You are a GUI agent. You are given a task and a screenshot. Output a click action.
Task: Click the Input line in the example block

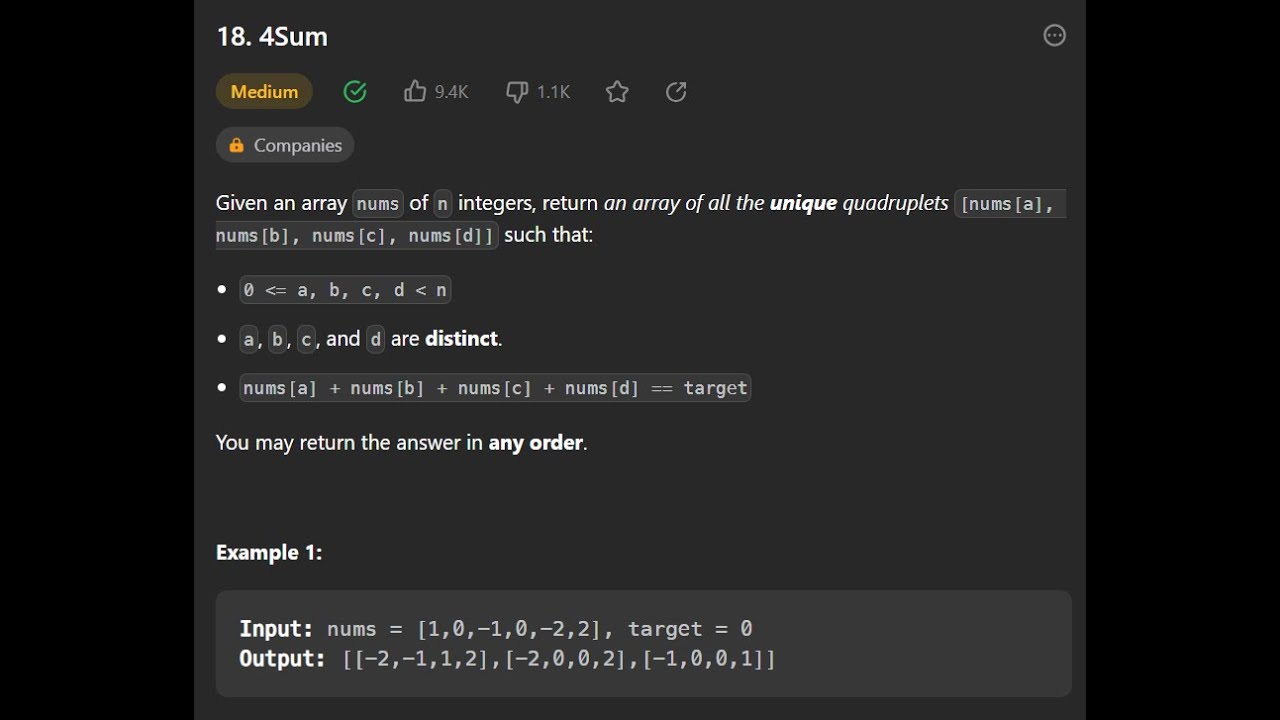click(x=495, y=629)
